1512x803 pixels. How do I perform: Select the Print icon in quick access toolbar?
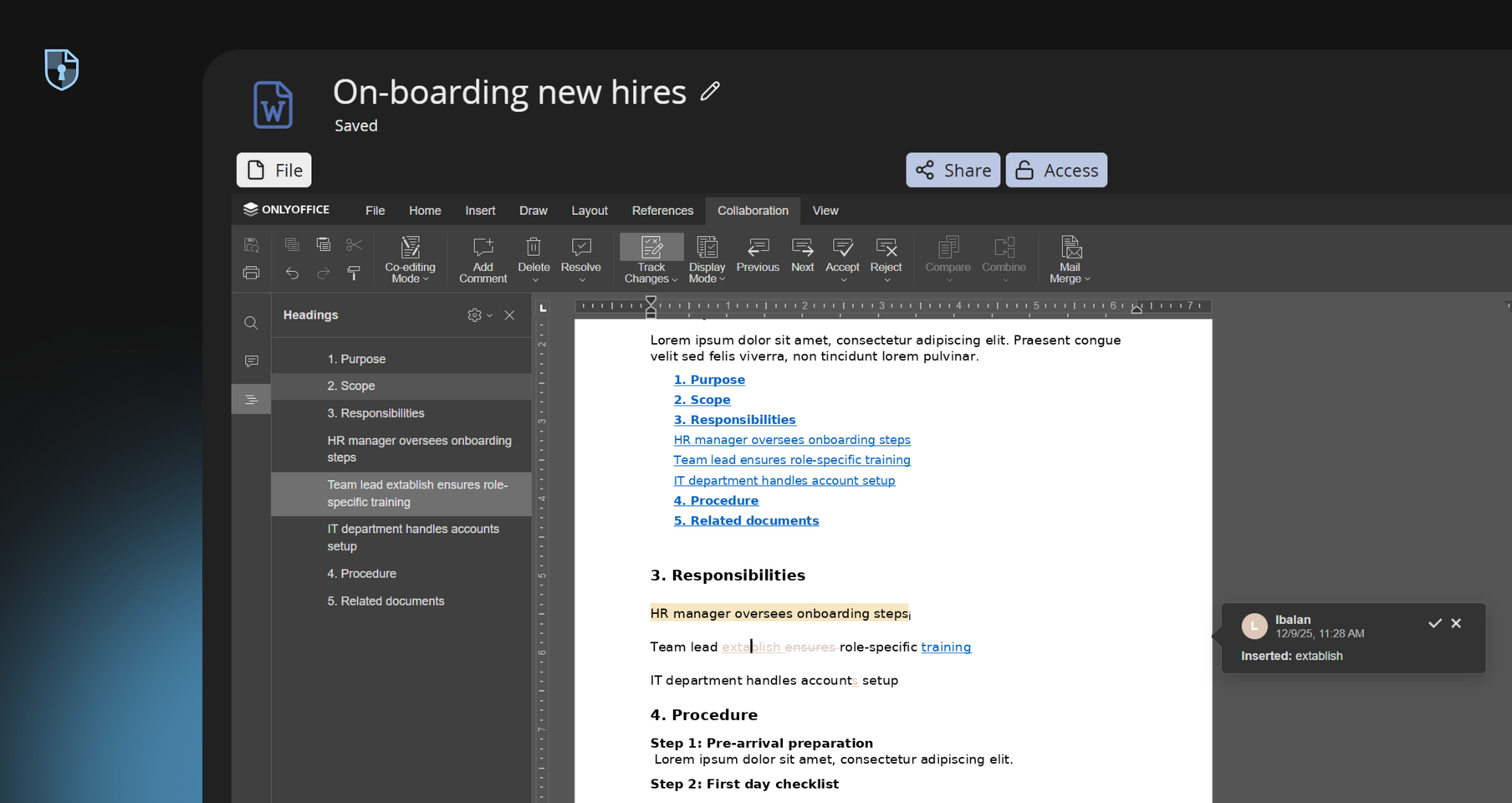[x=251, y=273]
